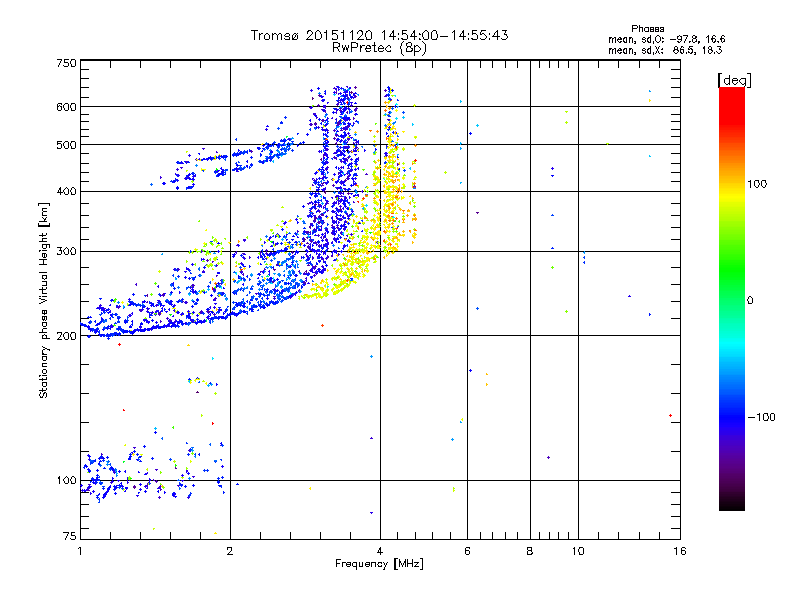This screenshot has height=600, width=800.
Task: Click the colorbar tick label '100'
Action: (x=757, y=184)
